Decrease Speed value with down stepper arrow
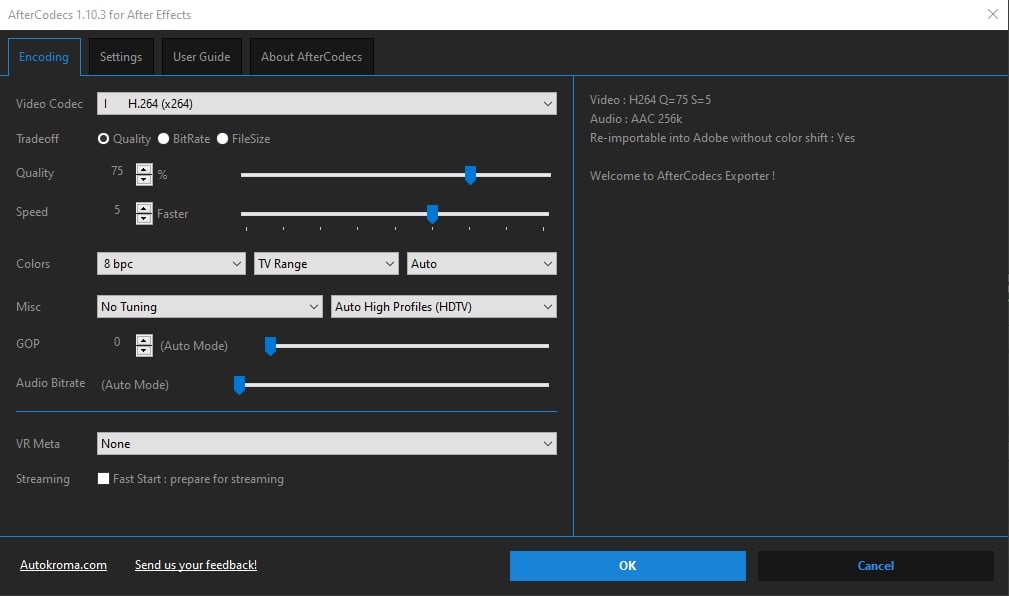Screen dimensions: 1009x596 144,218
